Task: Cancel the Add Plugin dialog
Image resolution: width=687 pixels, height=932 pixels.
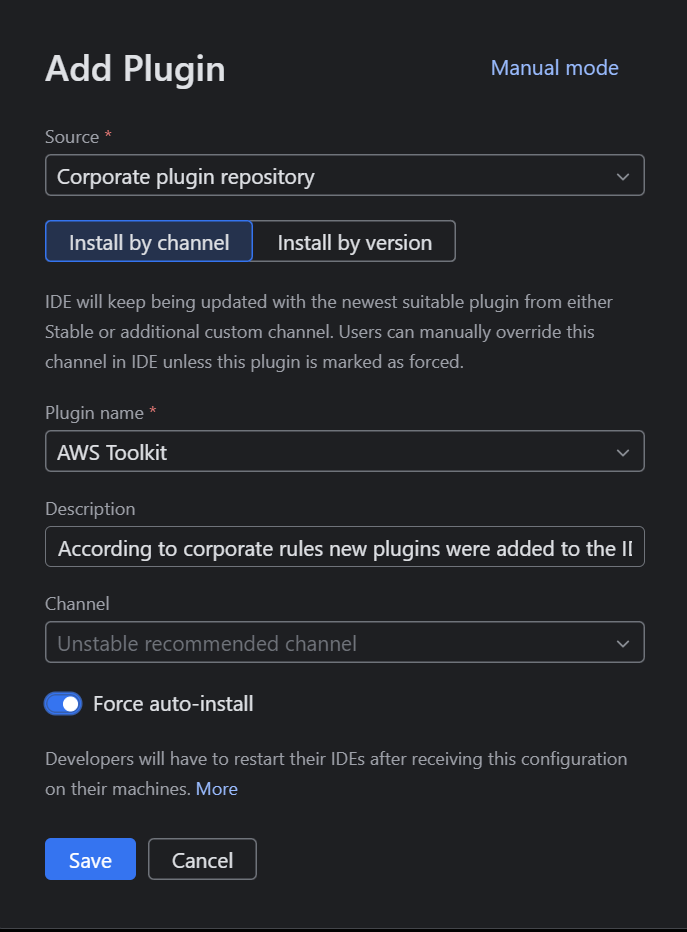Action: (202, 858)
